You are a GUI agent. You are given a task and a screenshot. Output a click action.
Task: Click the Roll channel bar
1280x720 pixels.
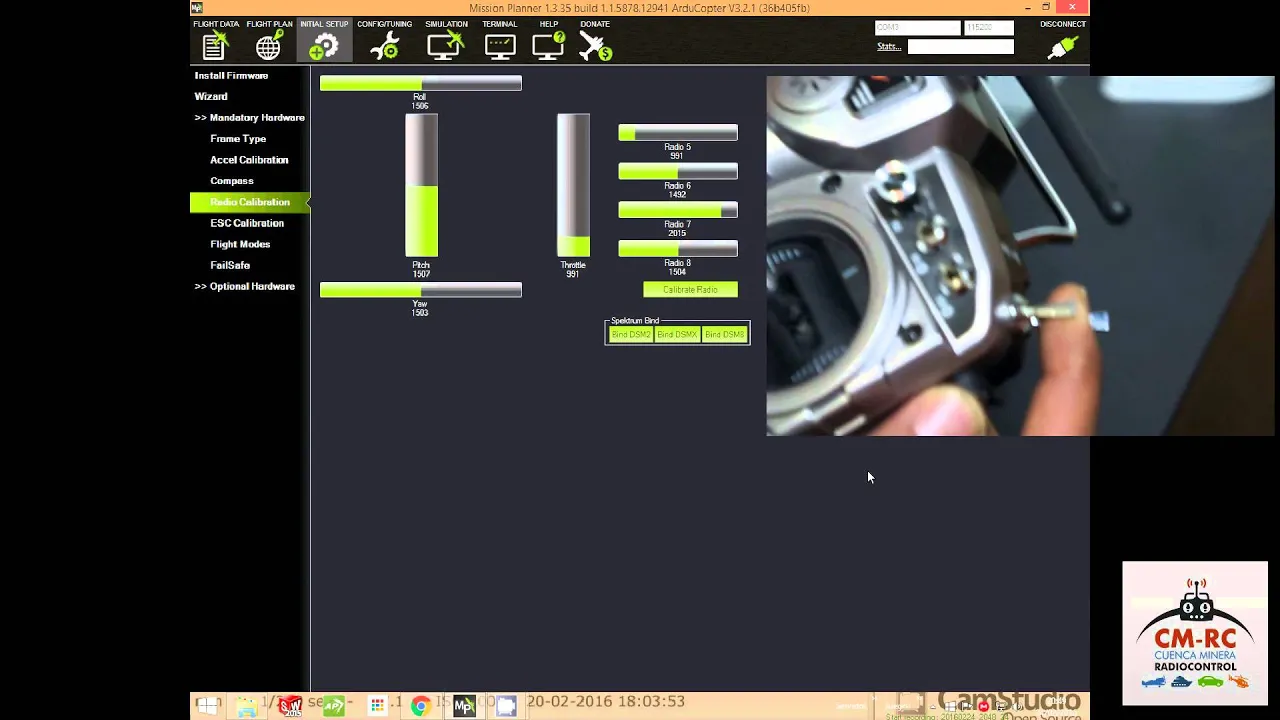[x=420, y=84]
